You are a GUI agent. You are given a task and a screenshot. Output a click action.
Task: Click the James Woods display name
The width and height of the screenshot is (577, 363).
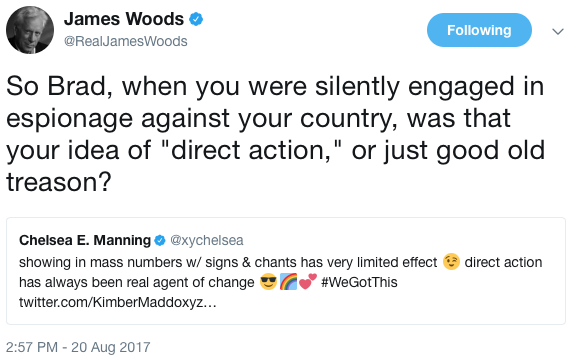pos(124,19)
